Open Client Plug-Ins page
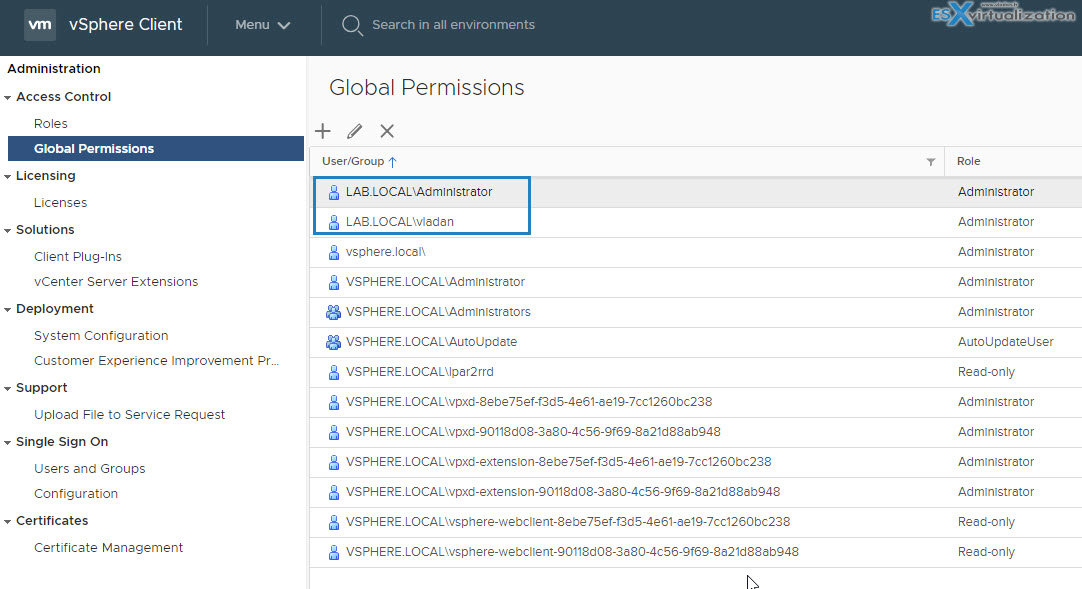Viewport: 1082px width, 589px height. click(78, 257)
